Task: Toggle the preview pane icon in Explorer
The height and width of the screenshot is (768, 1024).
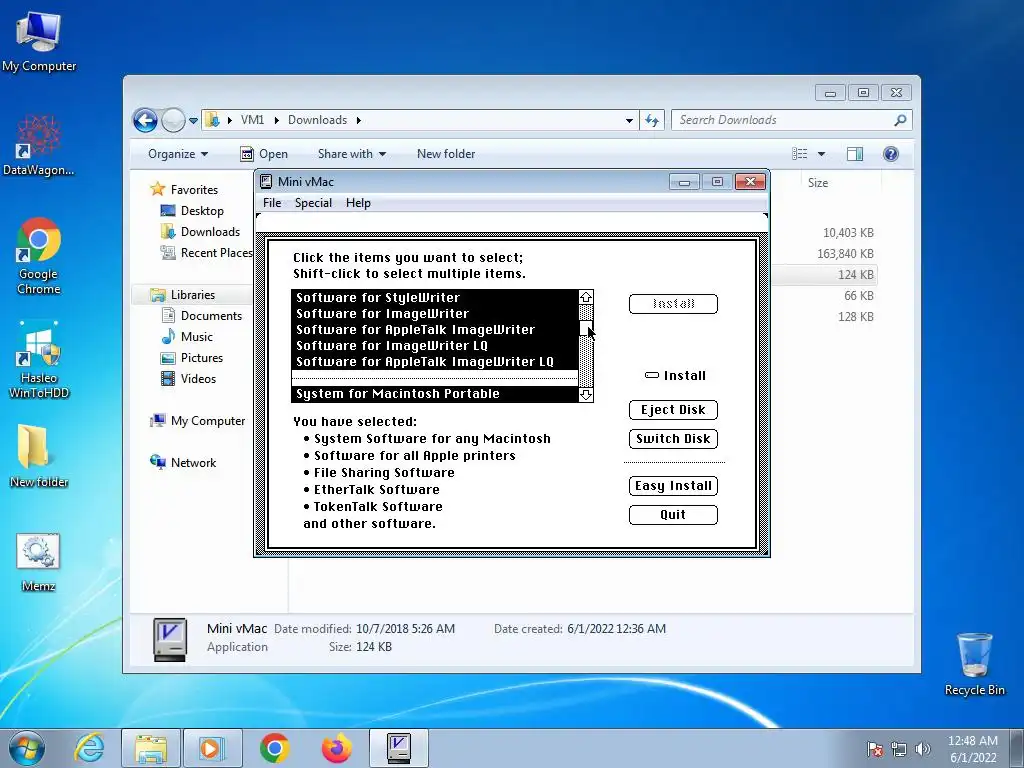Action: (855, 154)
